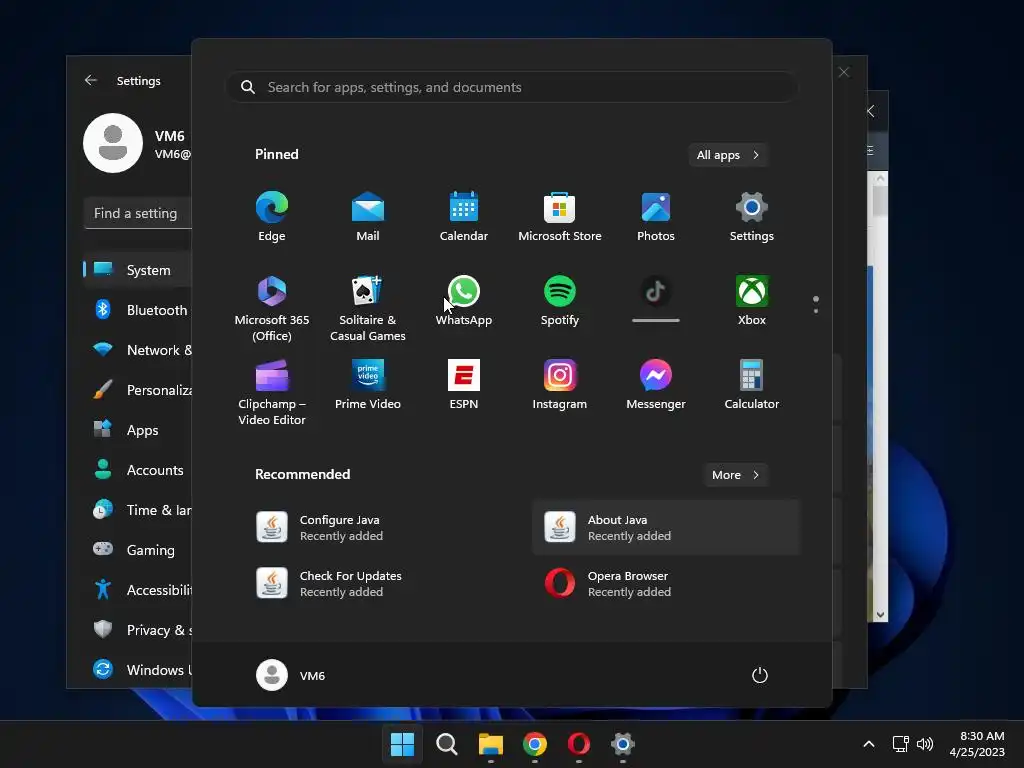Open Windows Update in Settings sidebar
This screenshot has height=768, width=1024.
pyautogui.click(x=137, y=669)
